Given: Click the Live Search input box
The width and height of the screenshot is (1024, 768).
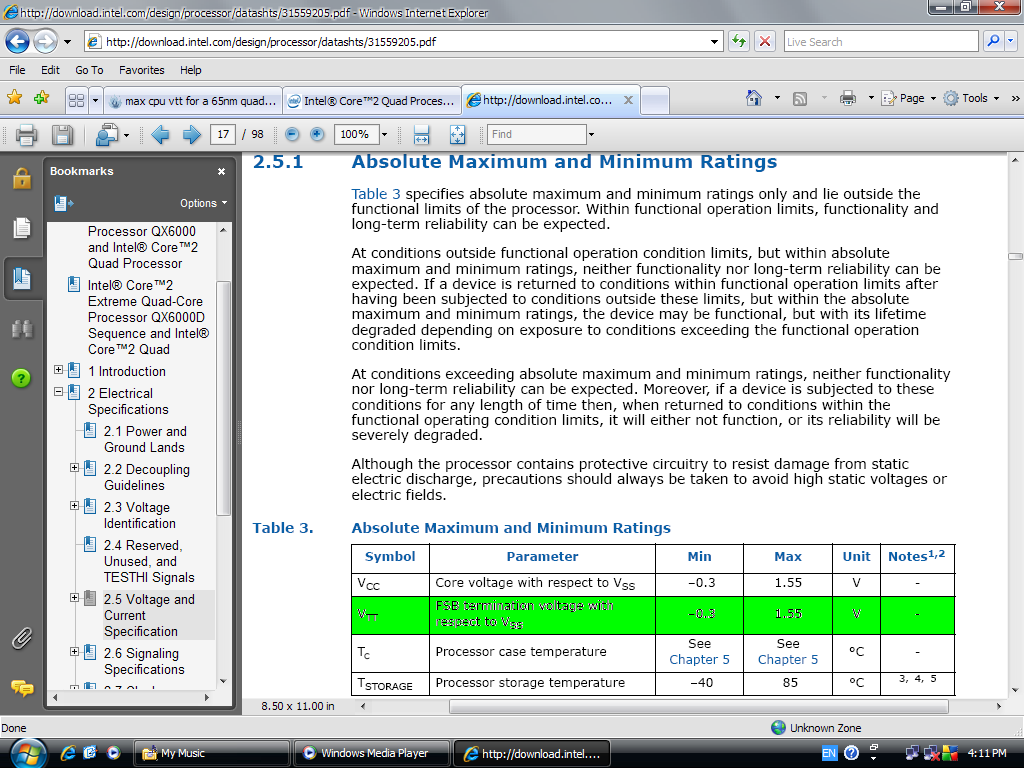Looking at the screenshot, I should [x=880, y=42].
